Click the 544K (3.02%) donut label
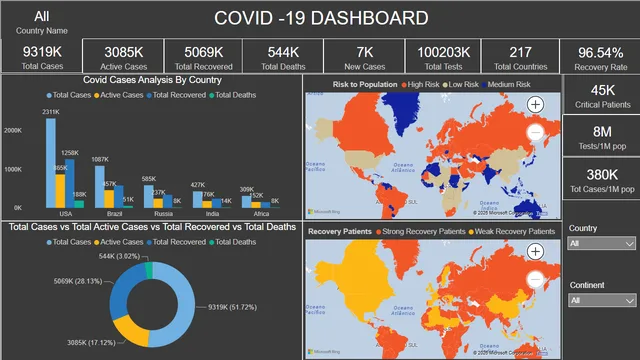Image resolution: width=640 pixels, height=360 pixels. 119,256
